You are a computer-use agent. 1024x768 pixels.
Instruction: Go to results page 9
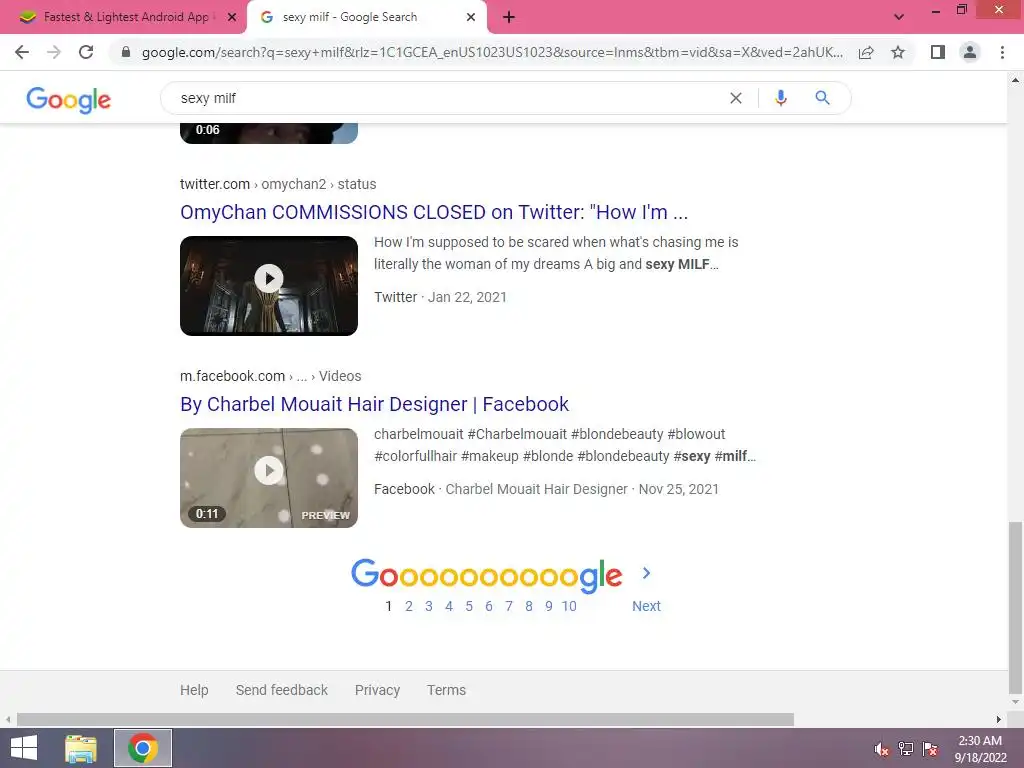click(549, 606)
